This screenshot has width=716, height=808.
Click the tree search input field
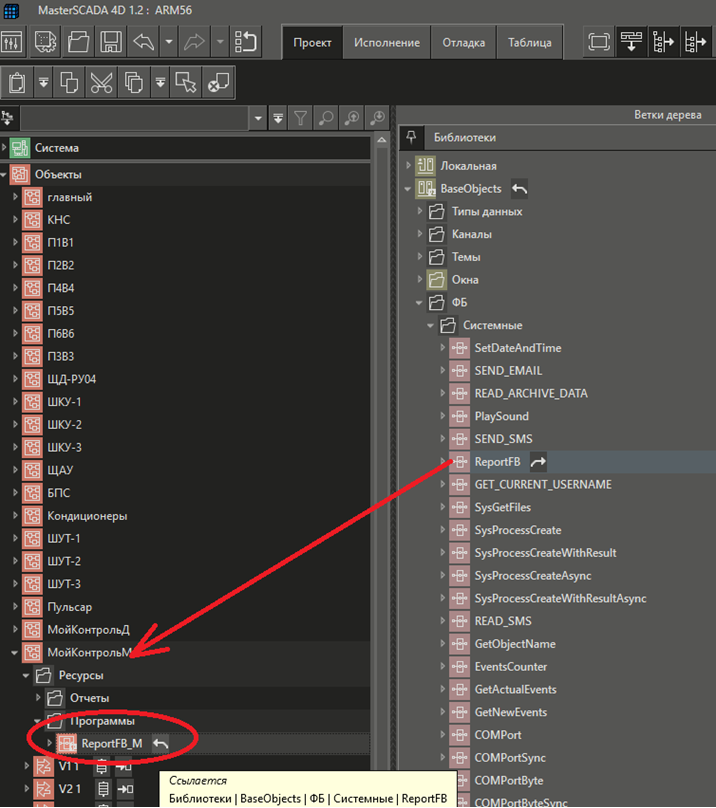click(135, 118)
